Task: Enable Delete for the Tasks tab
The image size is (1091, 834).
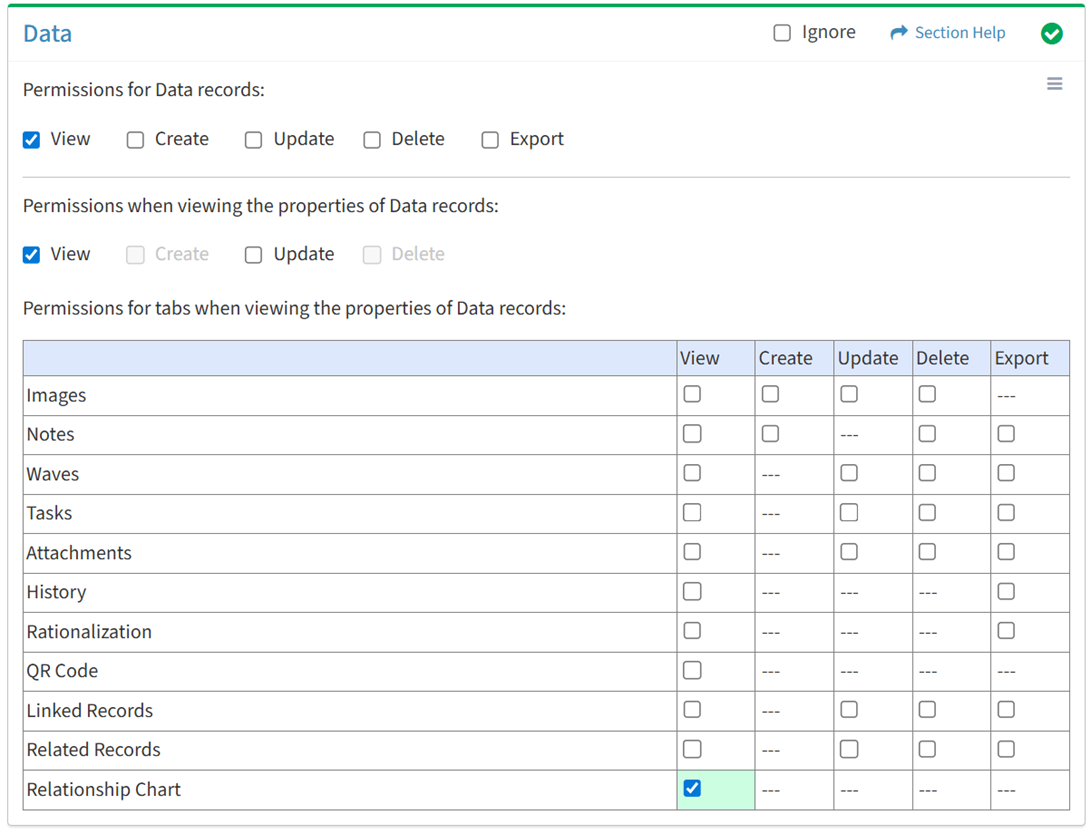Action: coord(927,512)
